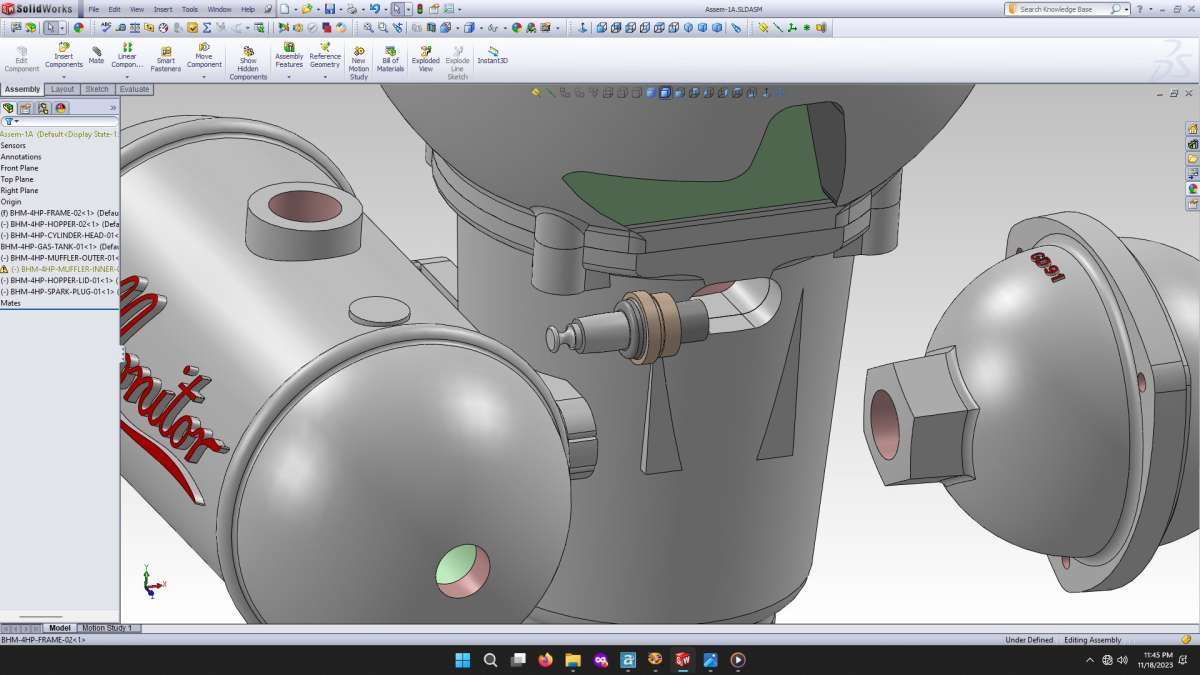Switch to the Layout tab
The image size is (1200, 675).
pos(62,89)
